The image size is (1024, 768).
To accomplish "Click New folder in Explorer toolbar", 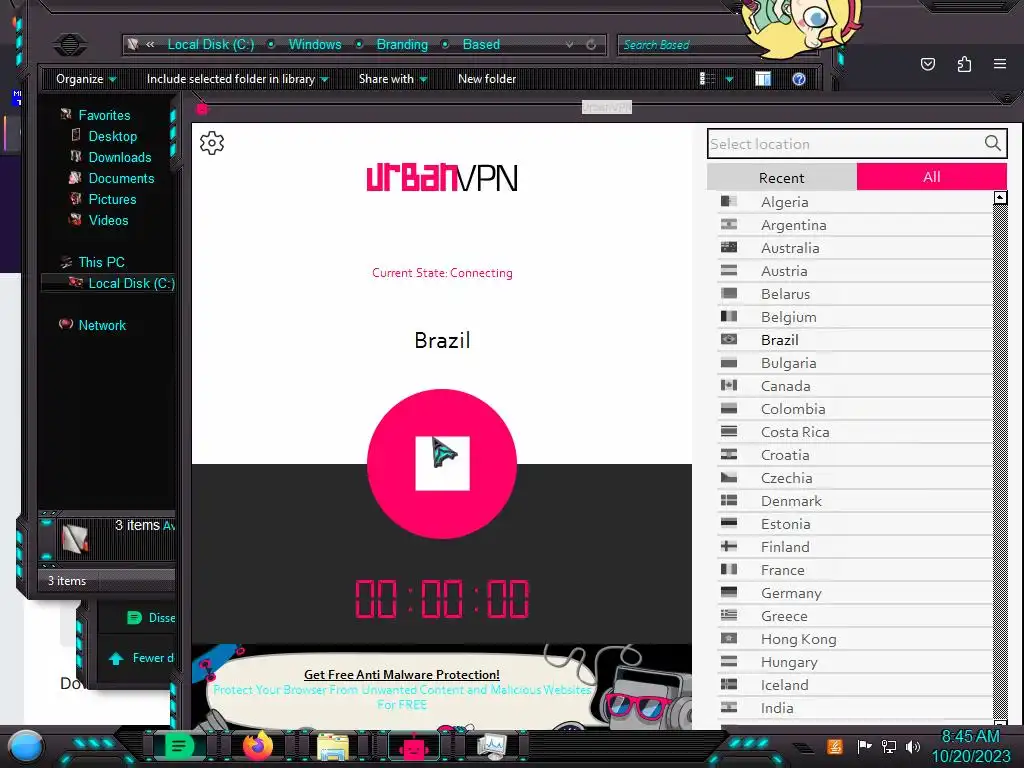I will coord(487,79).
